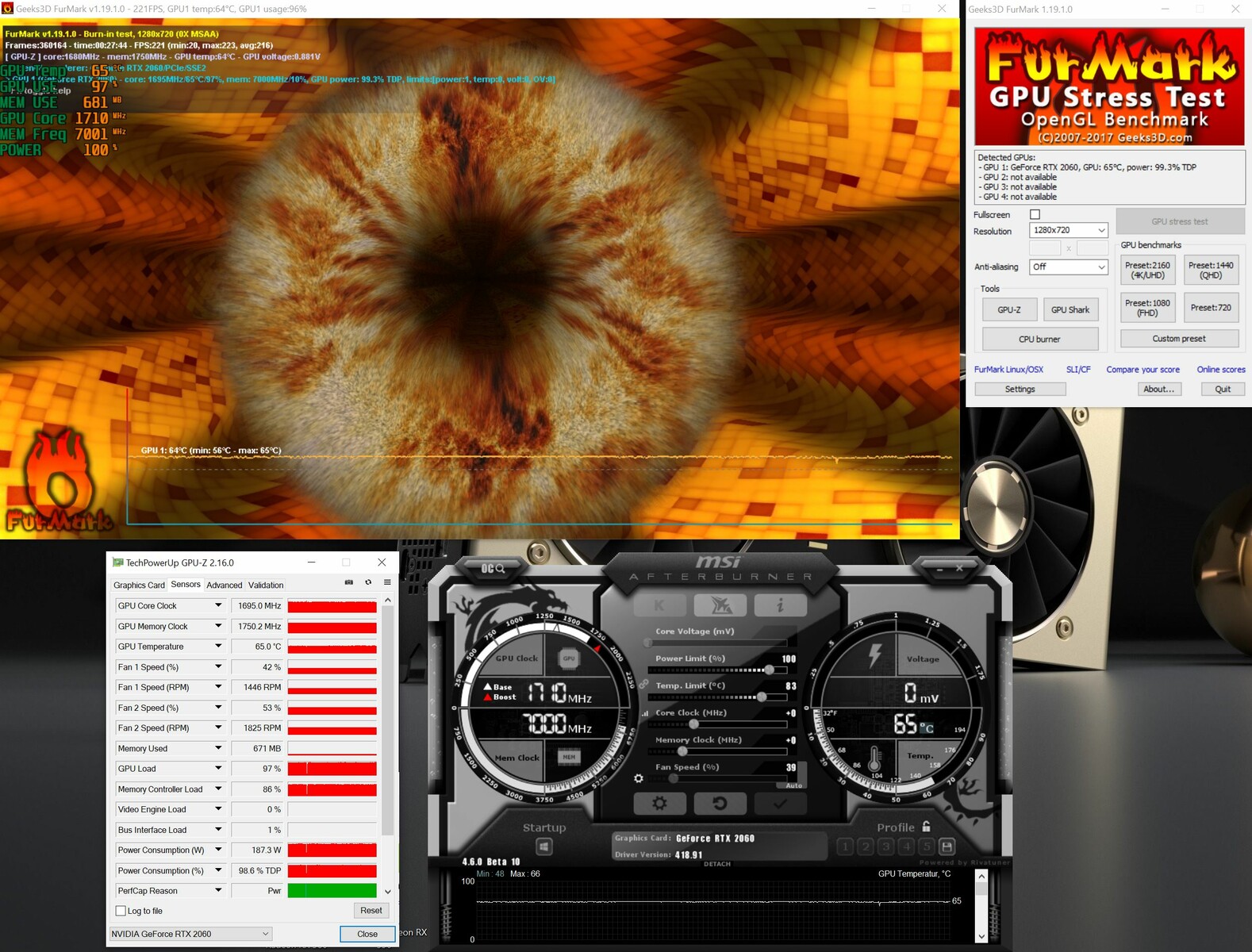1252x952 pixels.
Task: Click the OC Scanner icon in Afterburner
Action: point(493,568)
